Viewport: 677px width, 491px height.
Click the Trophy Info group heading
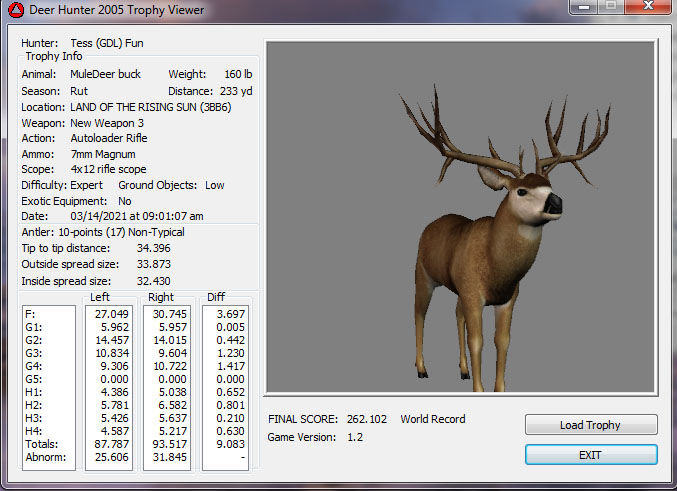[54, 56]
